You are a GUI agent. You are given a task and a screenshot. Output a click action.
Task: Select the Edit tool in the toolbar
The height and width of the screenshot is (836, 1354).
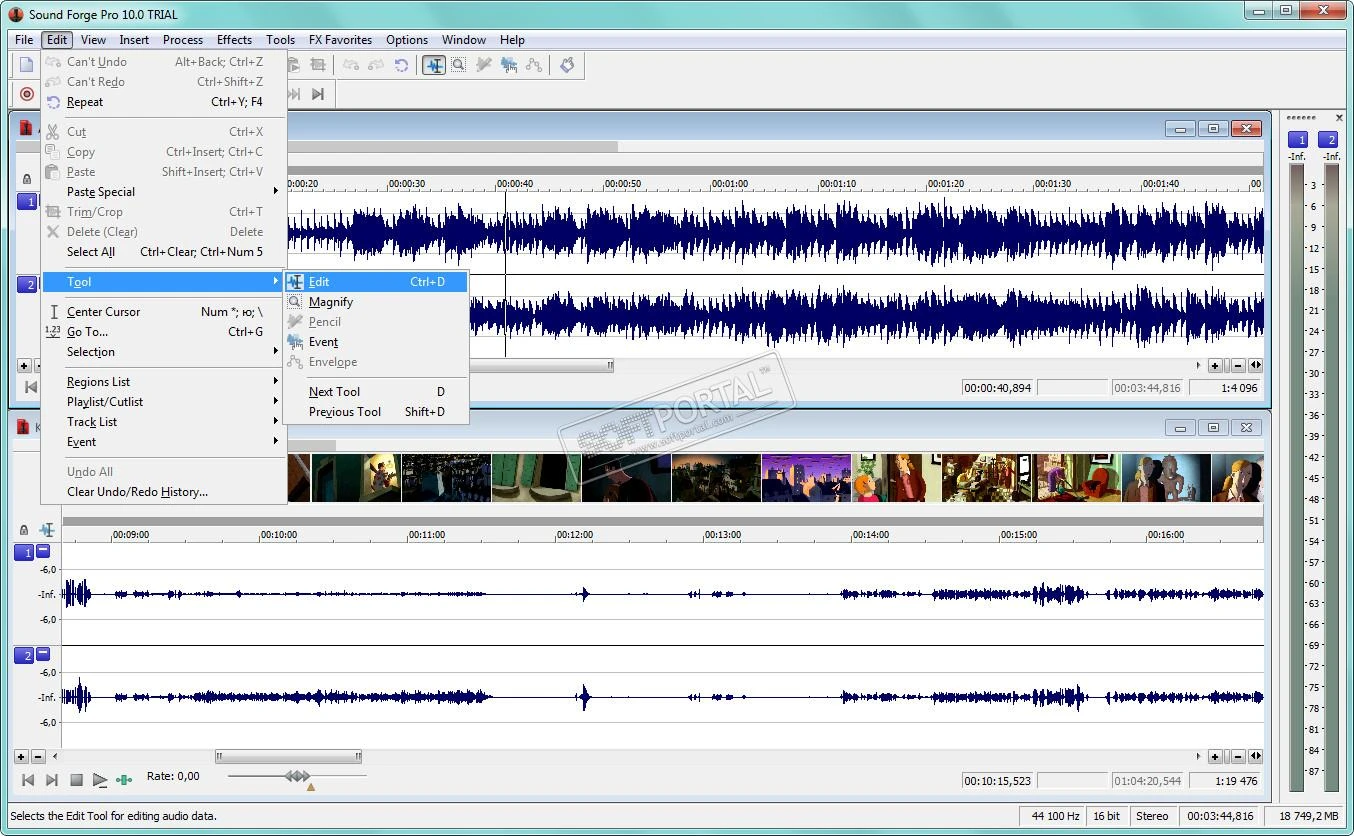point(434,65)
